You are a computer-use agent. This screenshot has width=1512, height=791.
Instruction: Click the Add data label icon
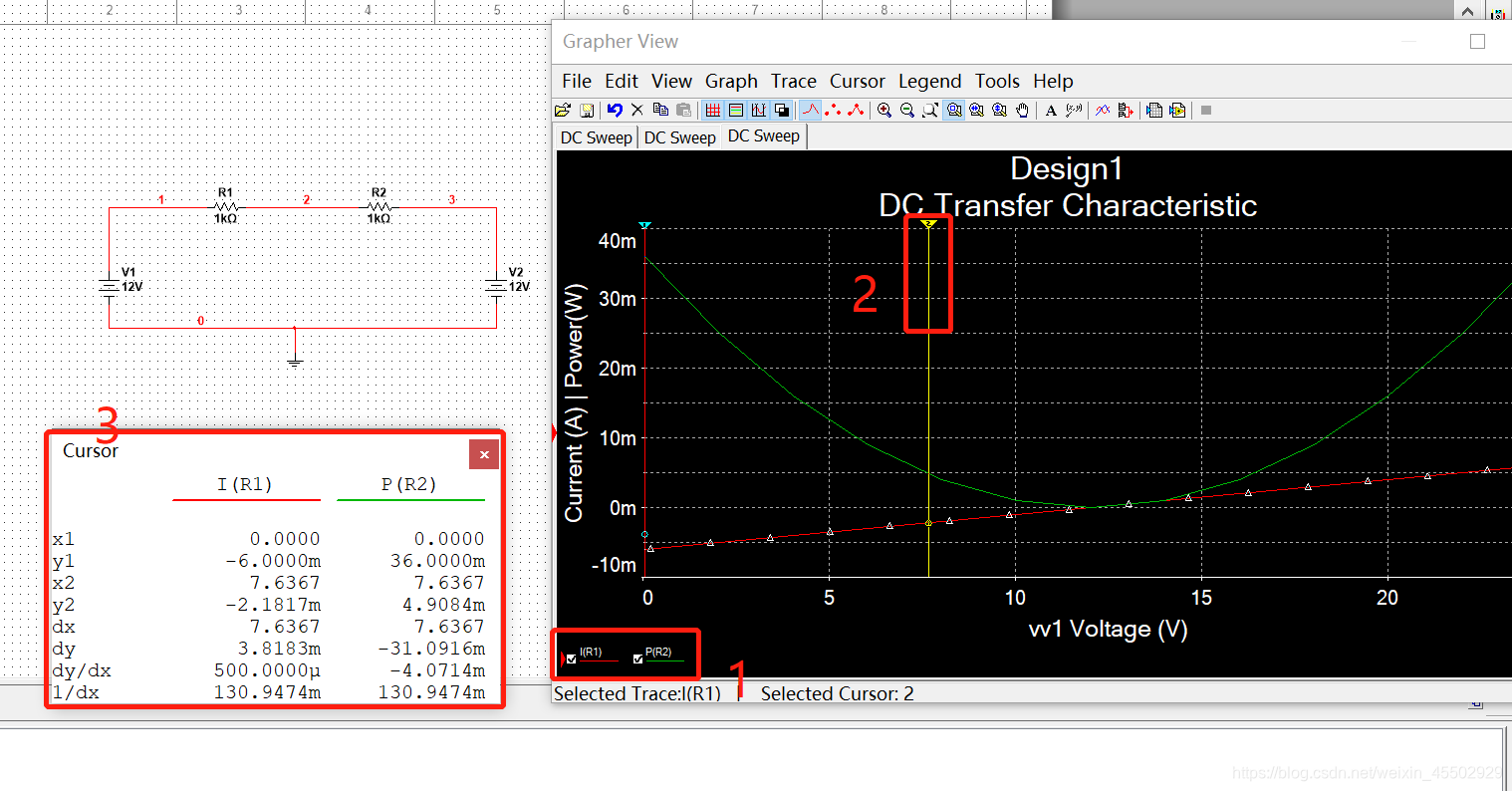[x=1074, y=110]
